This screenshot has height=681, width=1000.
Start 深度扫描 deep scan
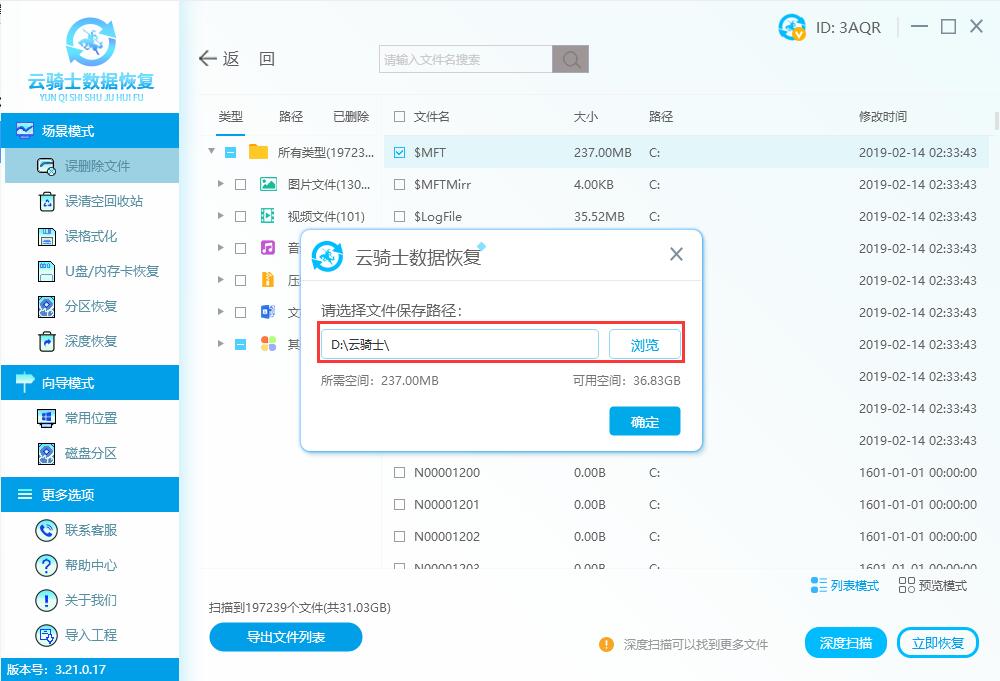846,643
